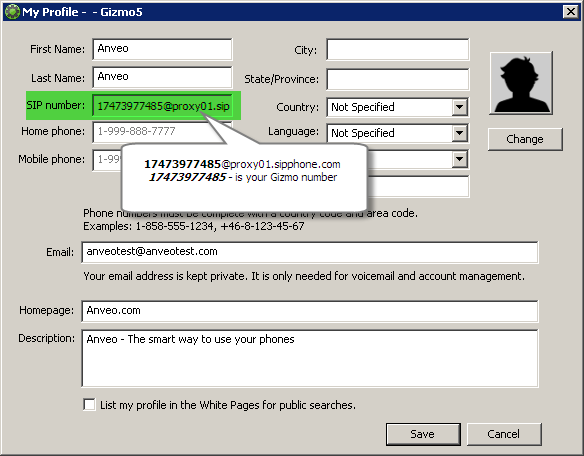This screenshot has width=584, height=456.
Task: Click the 'State/Province:' label
Action: [282, 79]
